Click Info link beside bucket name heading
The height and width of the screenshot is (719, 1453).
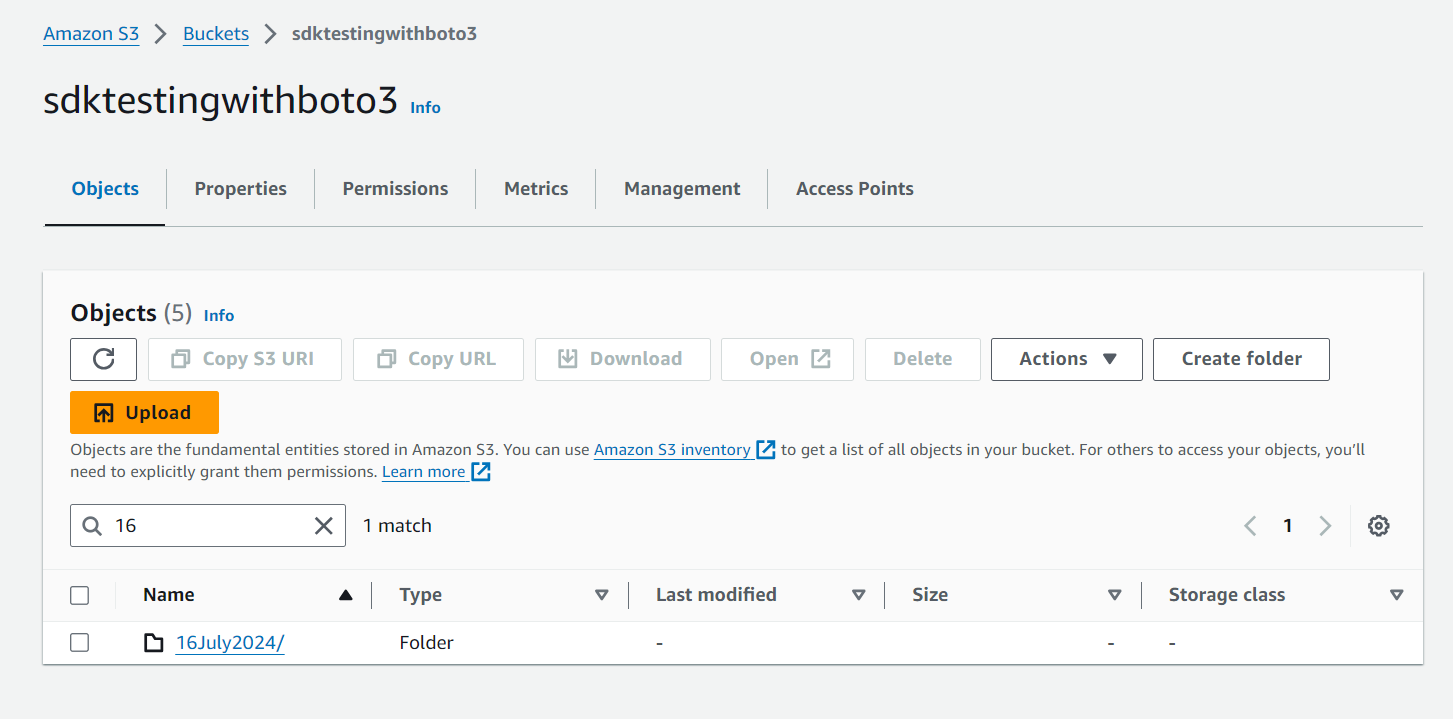pos(425,107)
